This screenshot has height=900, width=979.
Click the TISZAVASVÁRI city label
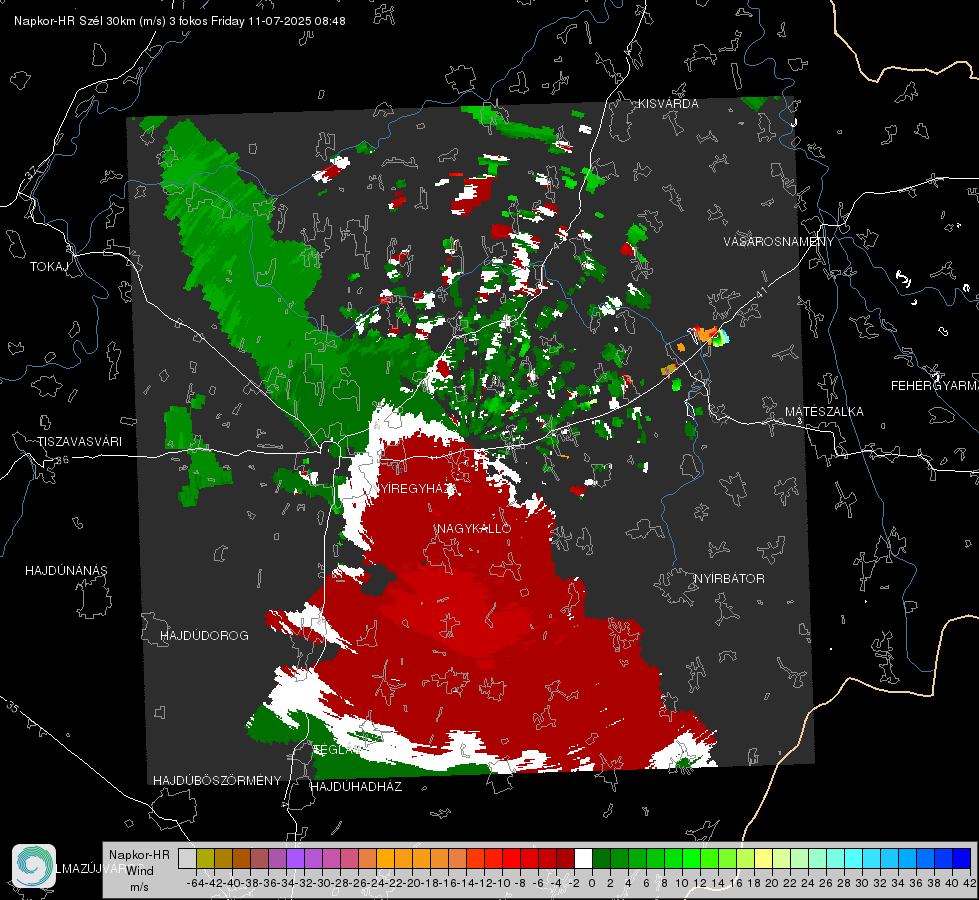(x=79, y=442)
